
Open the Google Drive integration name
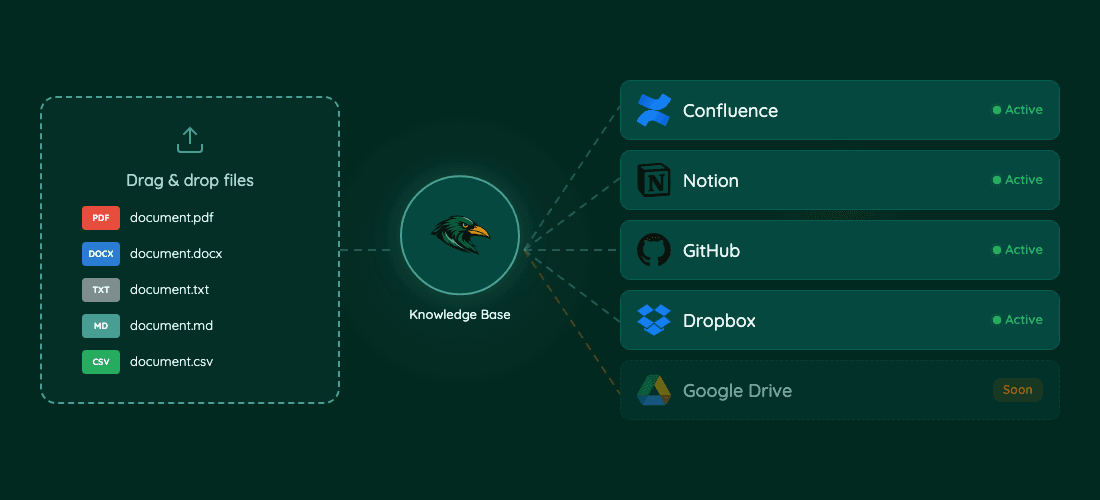(737, 391)
